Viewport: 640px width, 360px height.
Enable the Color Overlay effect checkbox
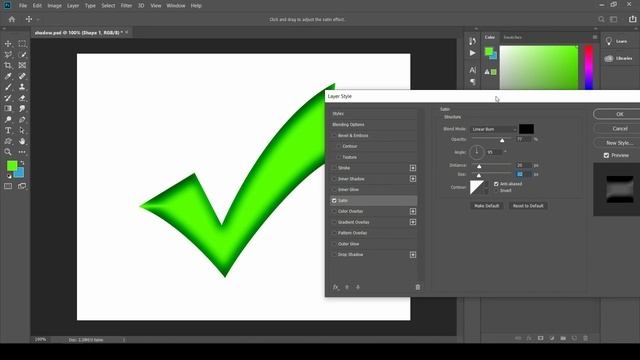coord(334,211)
